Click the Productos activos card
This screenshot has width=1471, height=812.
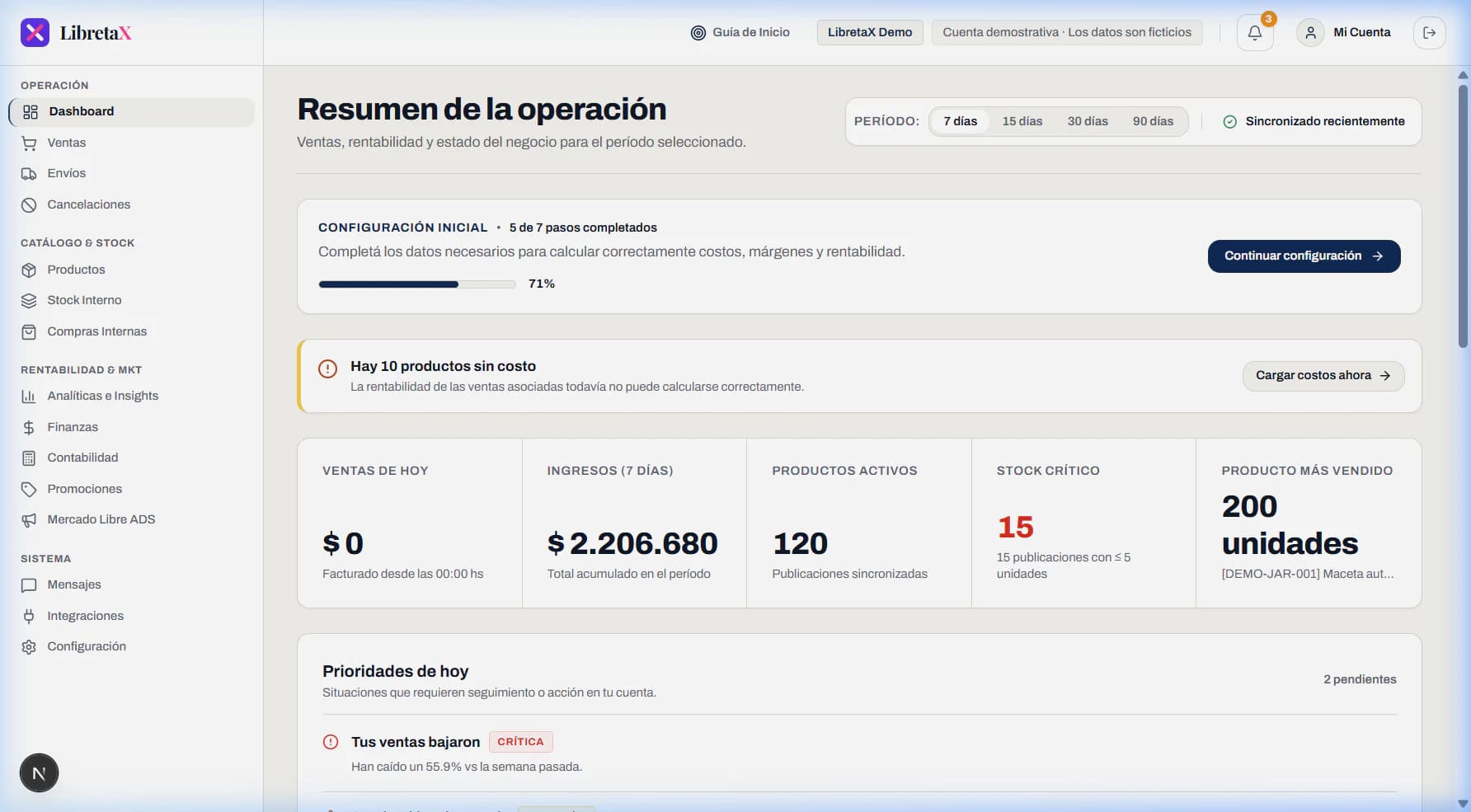tap(859, 523)
